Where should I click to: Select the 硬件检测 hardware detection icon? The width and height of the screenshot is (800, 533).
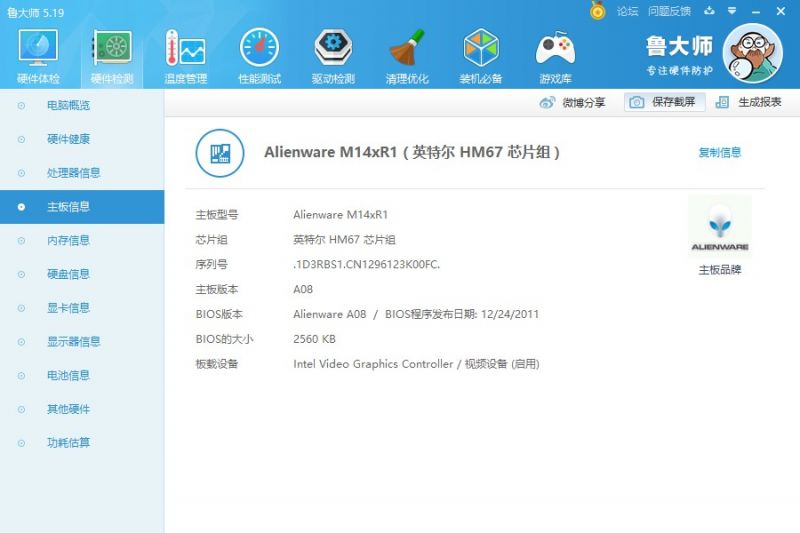[x=112, y=56]
